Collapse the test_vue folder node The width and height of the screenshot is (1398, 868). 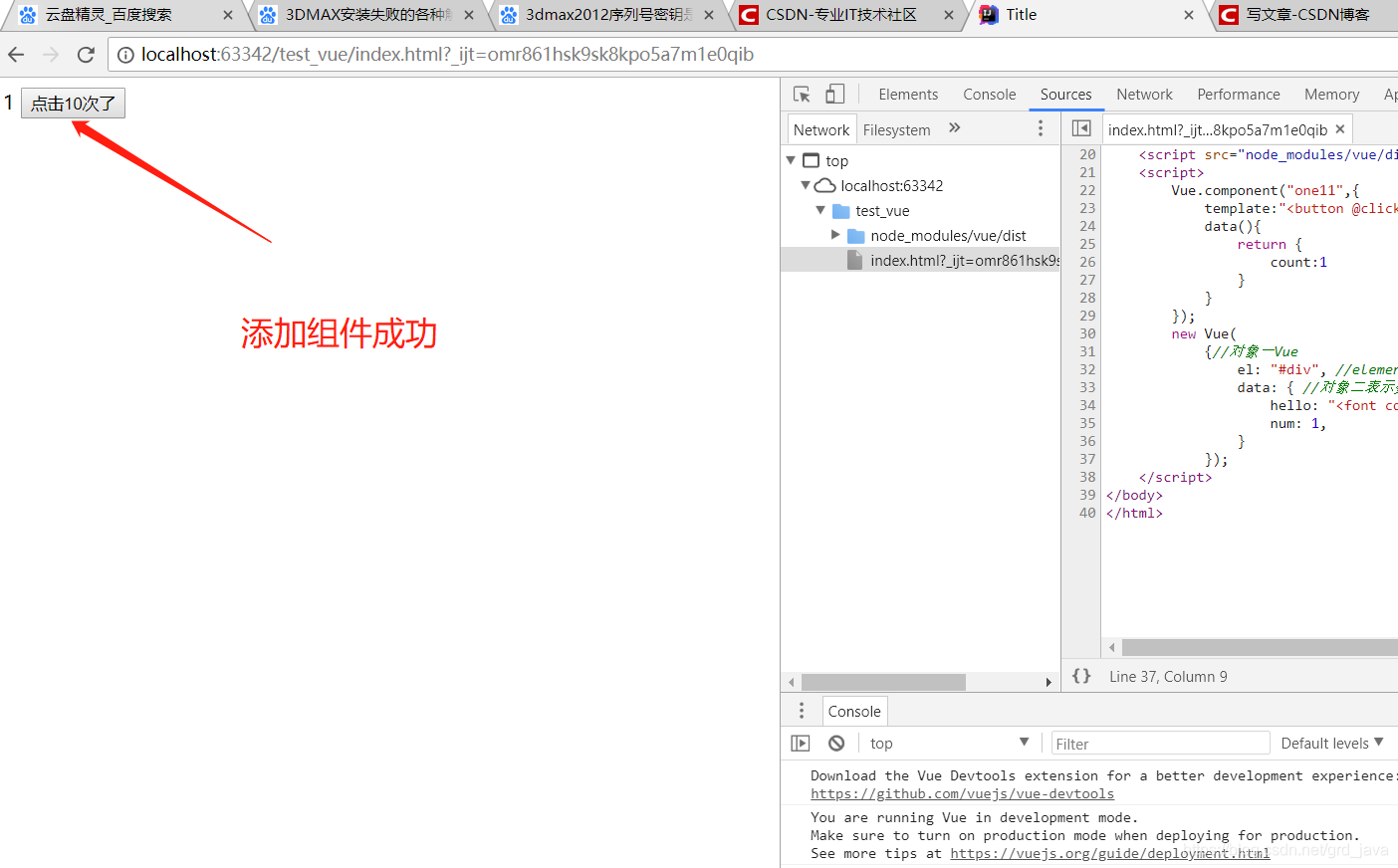pos(820,210)
